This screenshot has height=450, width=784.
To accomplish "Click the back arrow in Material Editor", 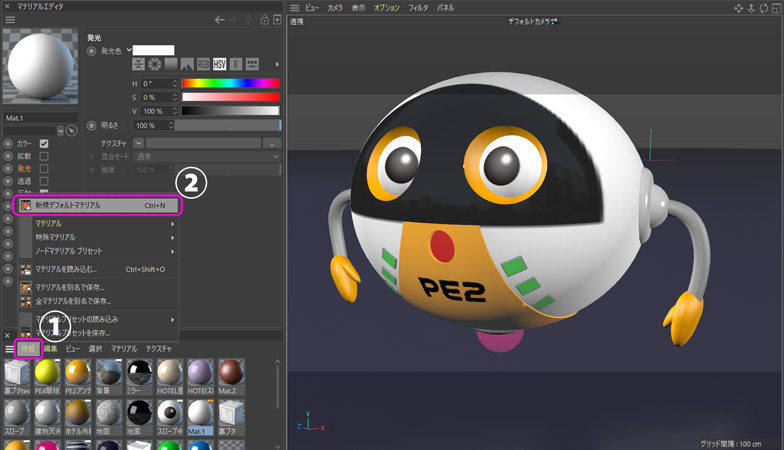I will coord(220,19).
